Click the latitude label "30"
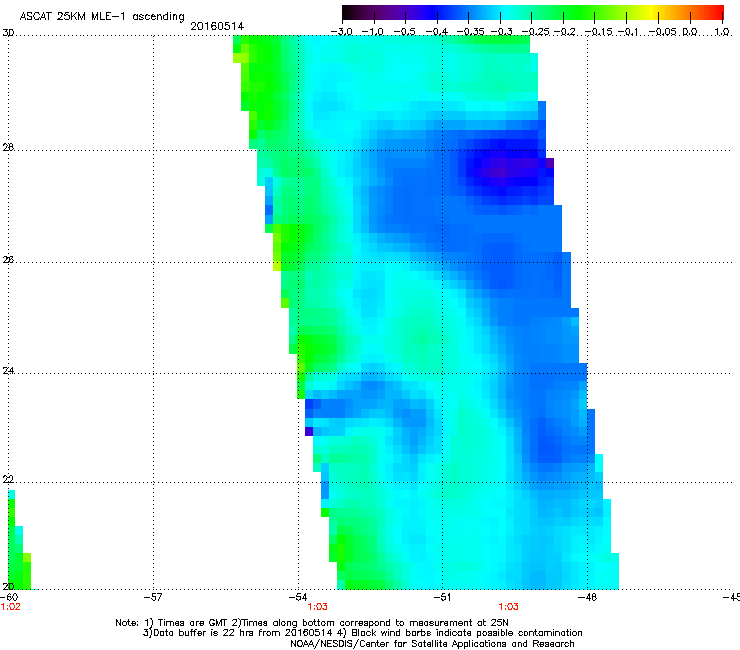 (x=8, y=33)
